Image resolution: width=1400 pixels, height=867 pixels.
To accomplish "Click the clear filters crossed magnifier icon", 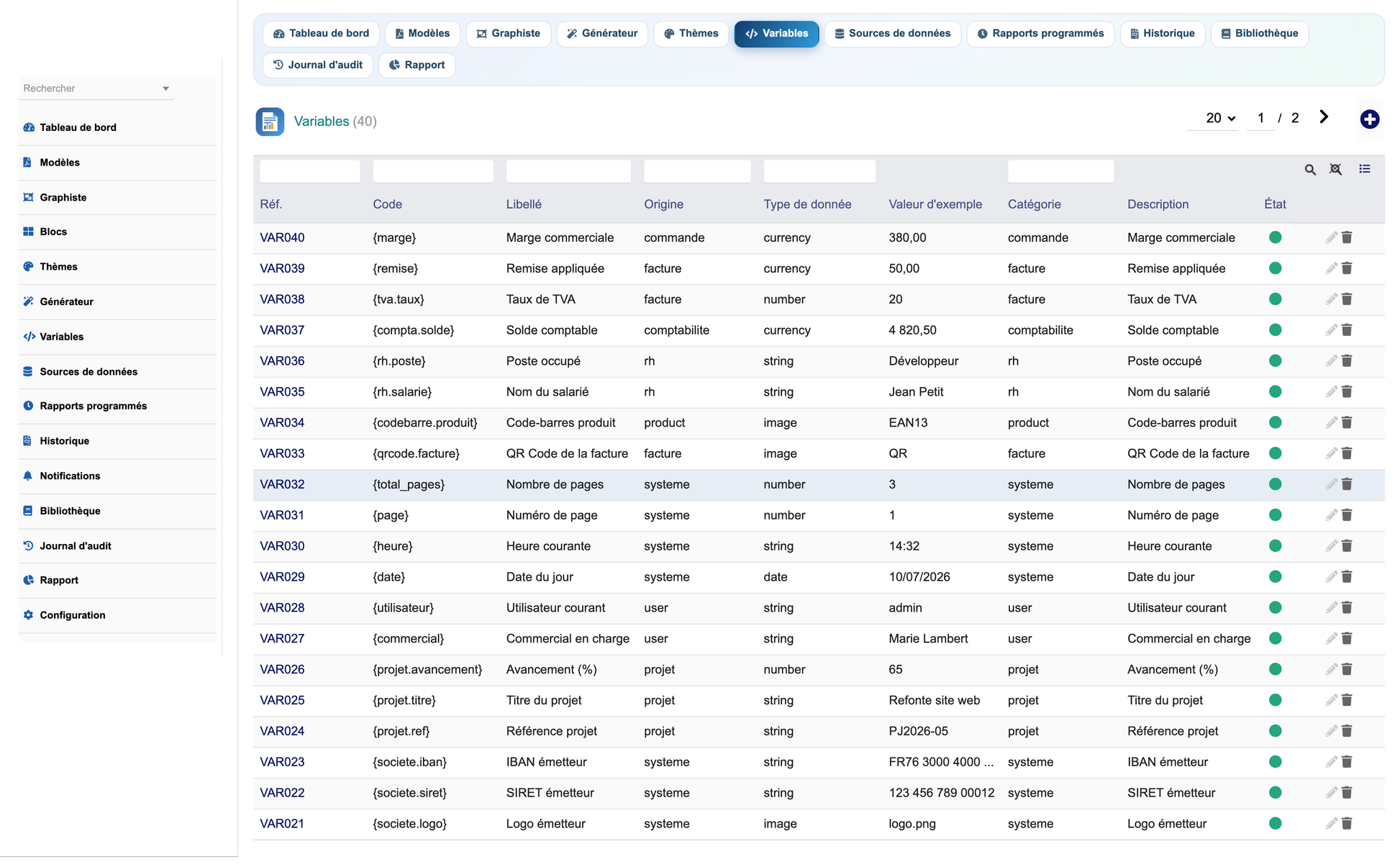I will click(x=1335, y=170).
